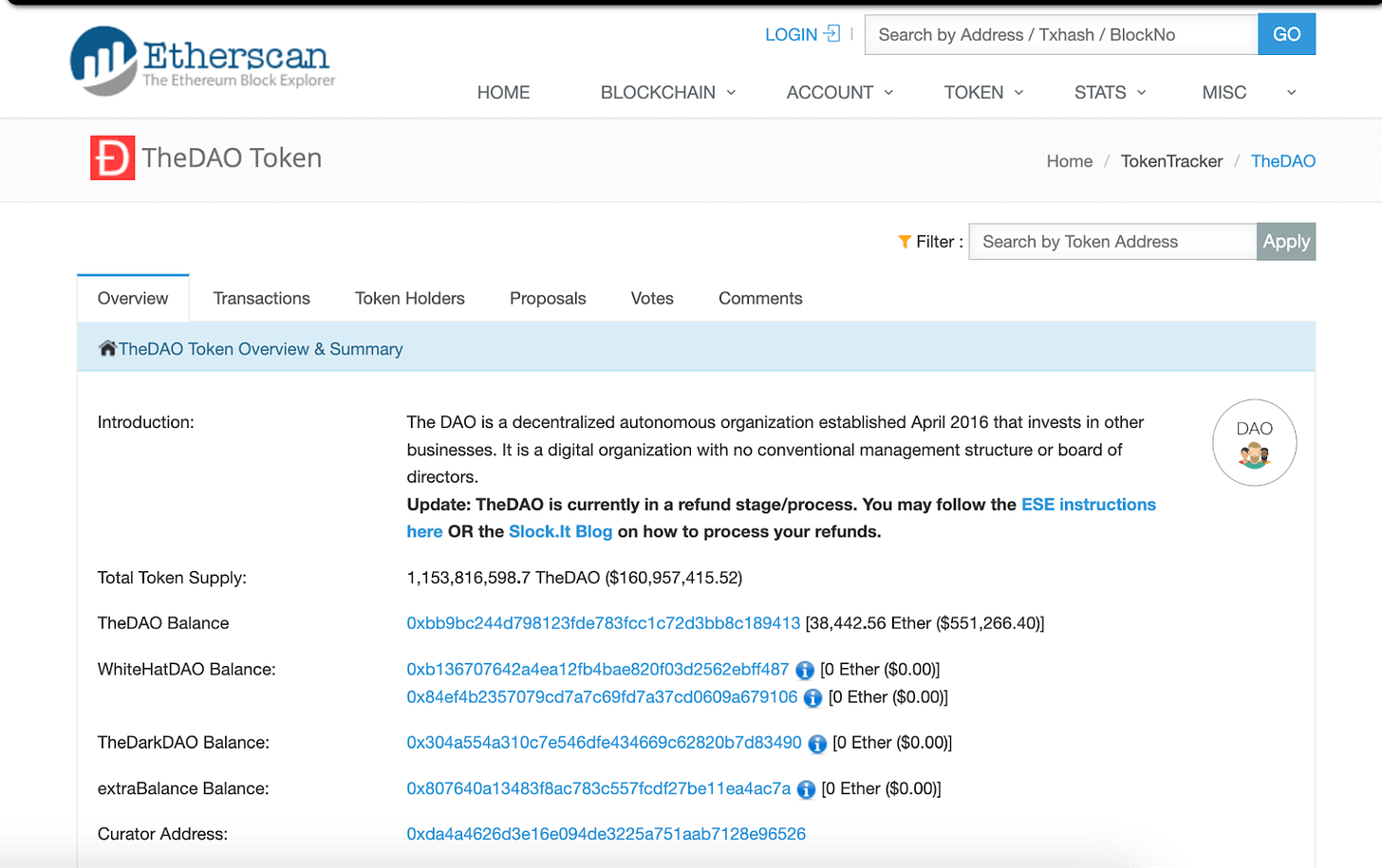
Task: Open TheDAO Balance address 0xbb9bc244d798
Action: (604, 623)
